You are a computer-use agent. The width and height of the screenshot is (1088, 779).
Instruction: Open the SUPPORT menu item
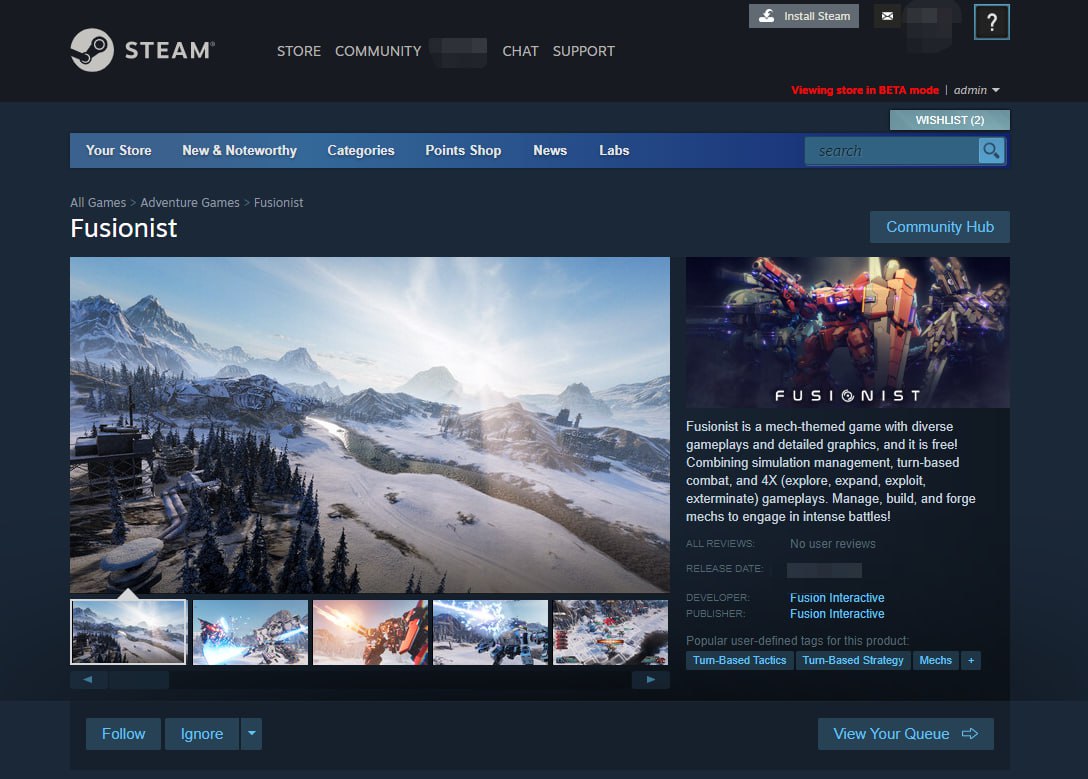(584, 51)
